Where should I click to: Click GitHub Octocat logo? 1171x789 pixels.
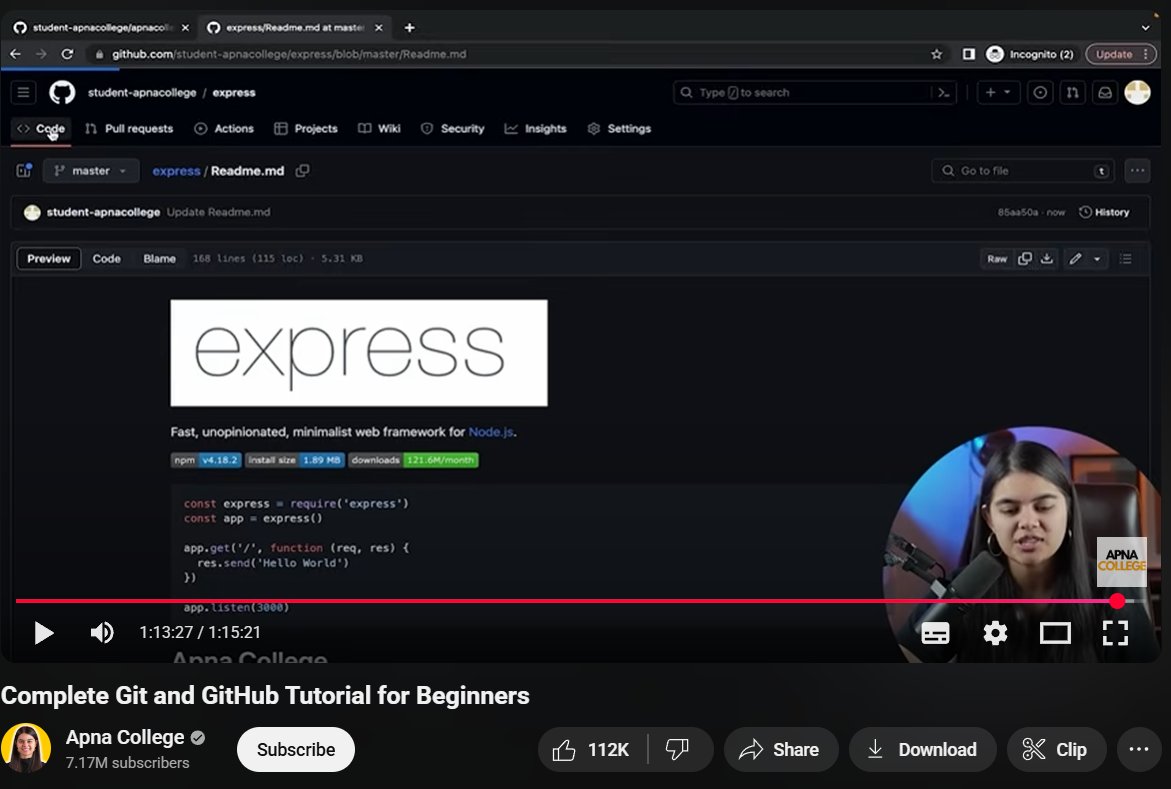[x=62, y=93]
